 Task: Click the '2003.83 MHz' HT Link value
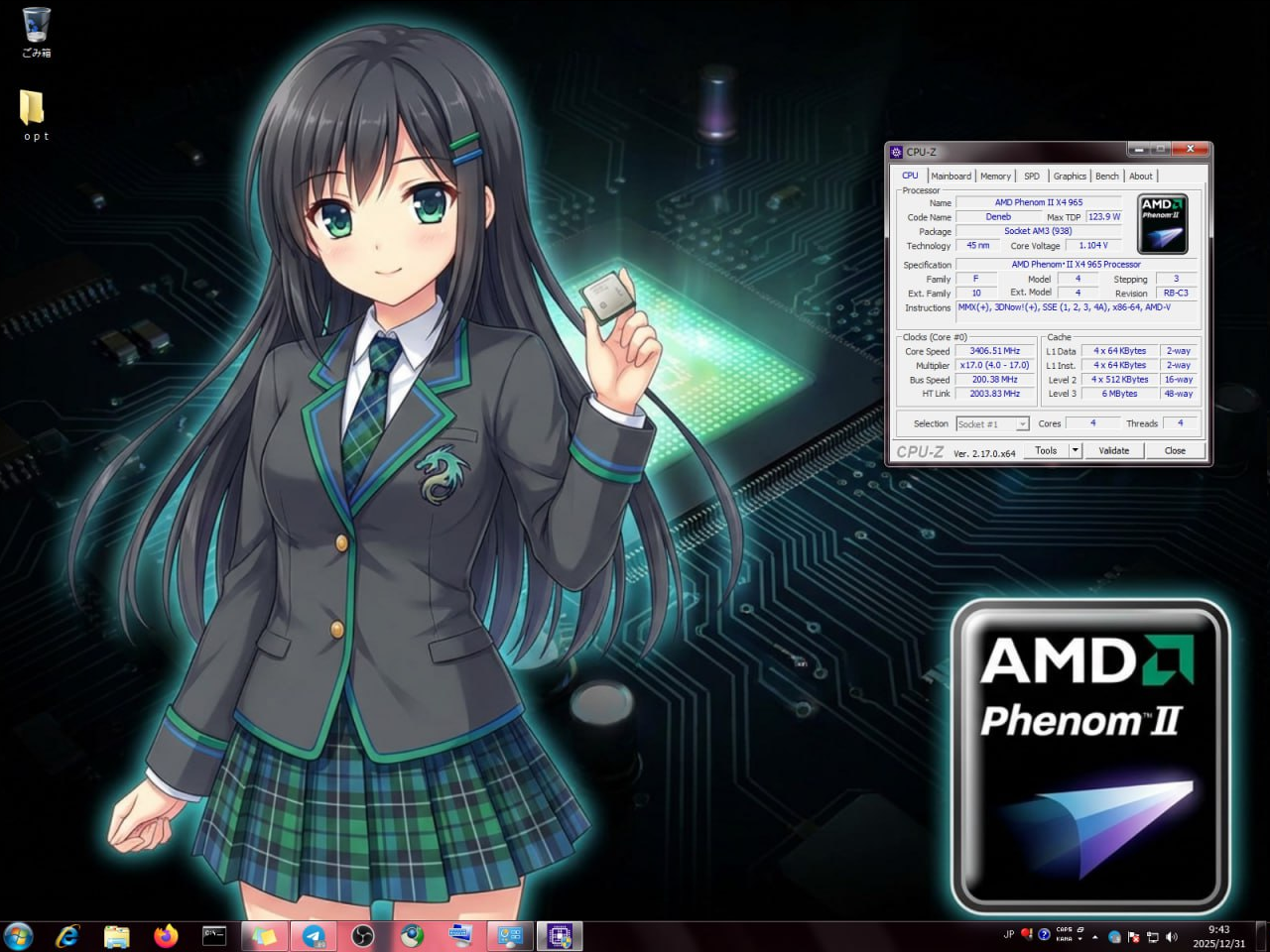pos(995,394)
